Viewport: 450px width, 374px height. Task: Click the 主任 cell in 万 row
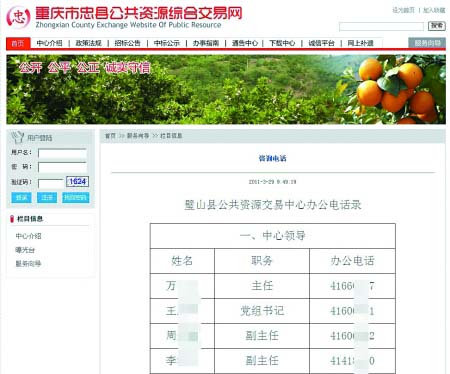point(262,286)
